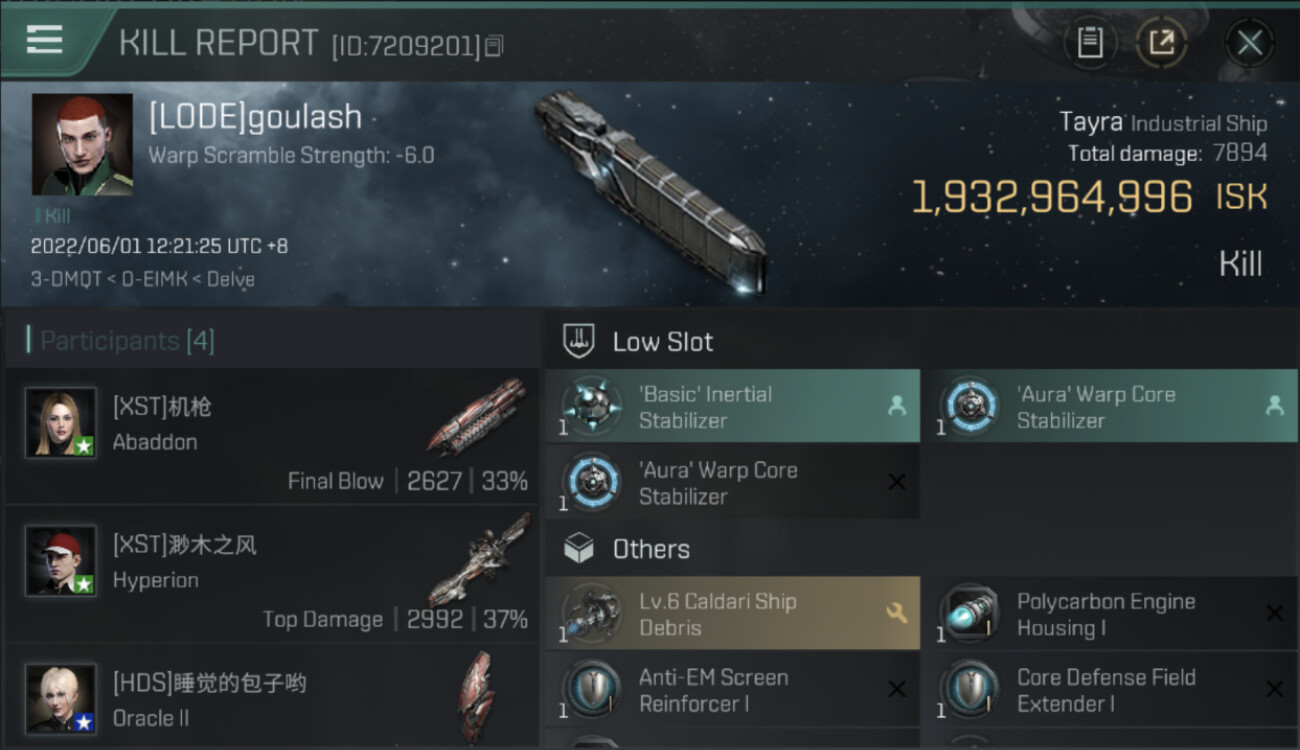Click the Lv.6 Caldari Ship Debris wrench icon
The width and height of the screenshot is (1300, 750).
coord(896,613)
